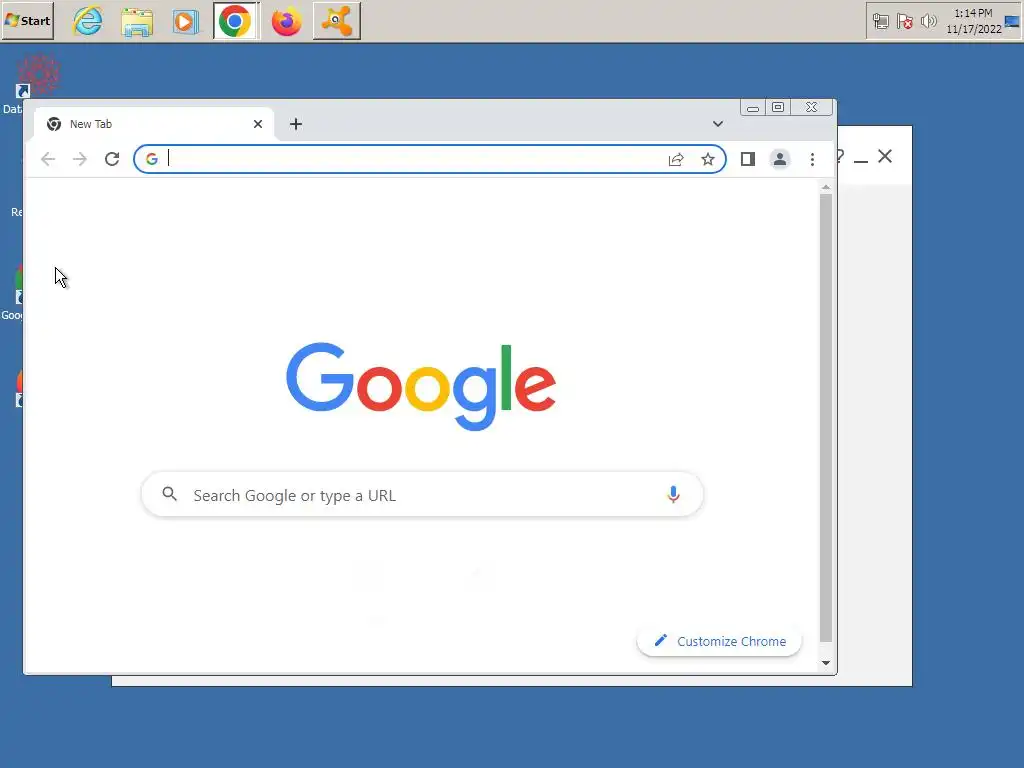Click Chrome icon in taskbar
Viewport: 1024px width, 768px height.
[235, 22]
